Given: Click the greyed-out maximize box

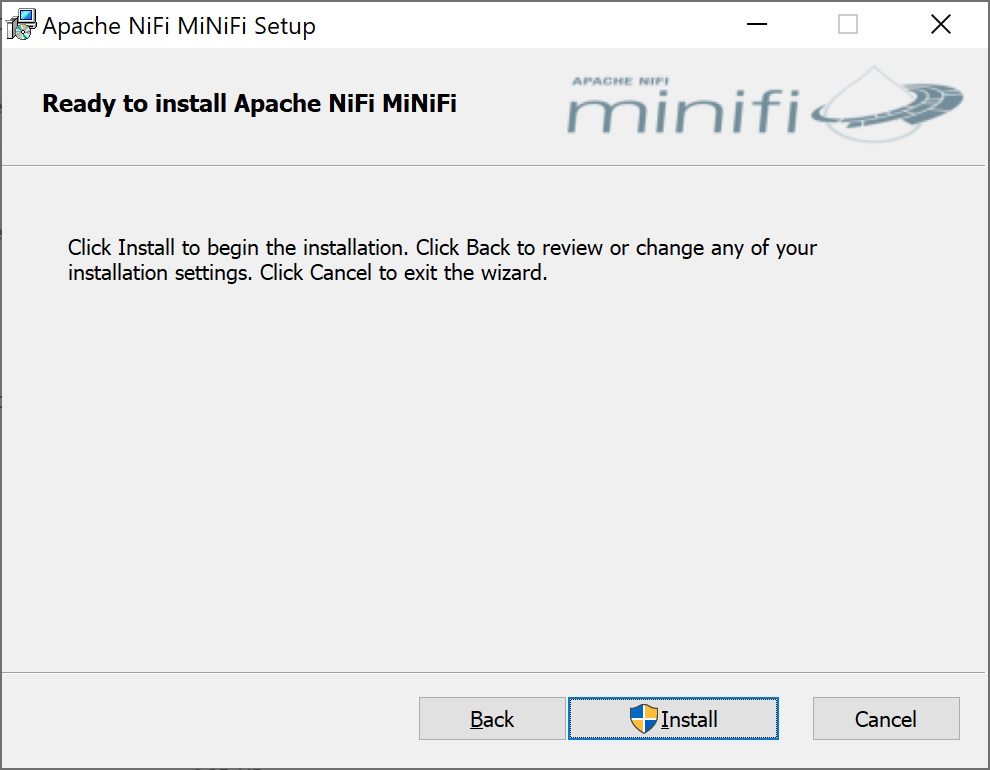Looking at the screenshot, I should click(x=848, y=25).
